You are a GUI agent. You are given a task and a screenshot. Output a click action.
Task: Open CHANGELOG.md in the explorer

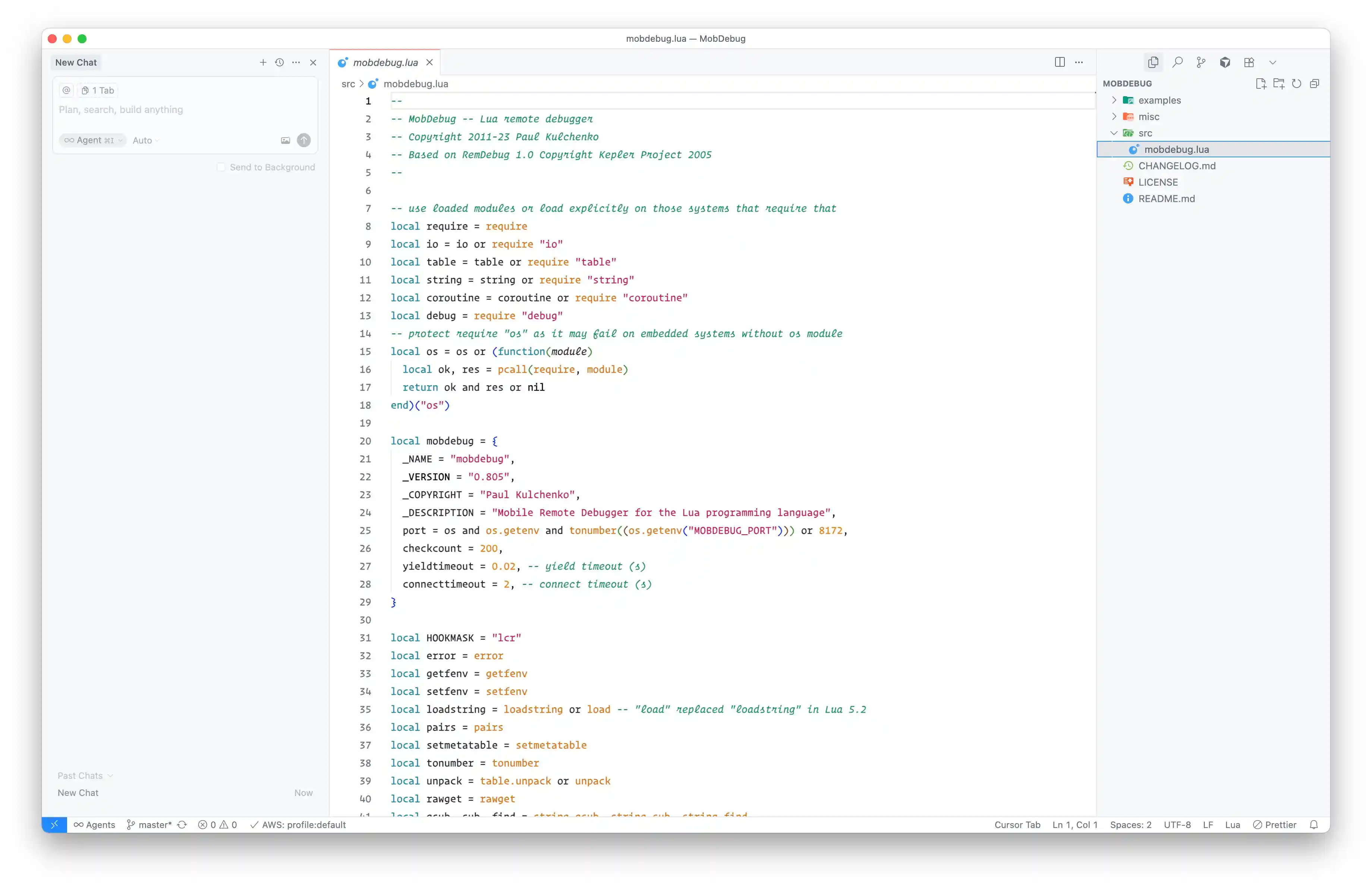click(1176, 166)
